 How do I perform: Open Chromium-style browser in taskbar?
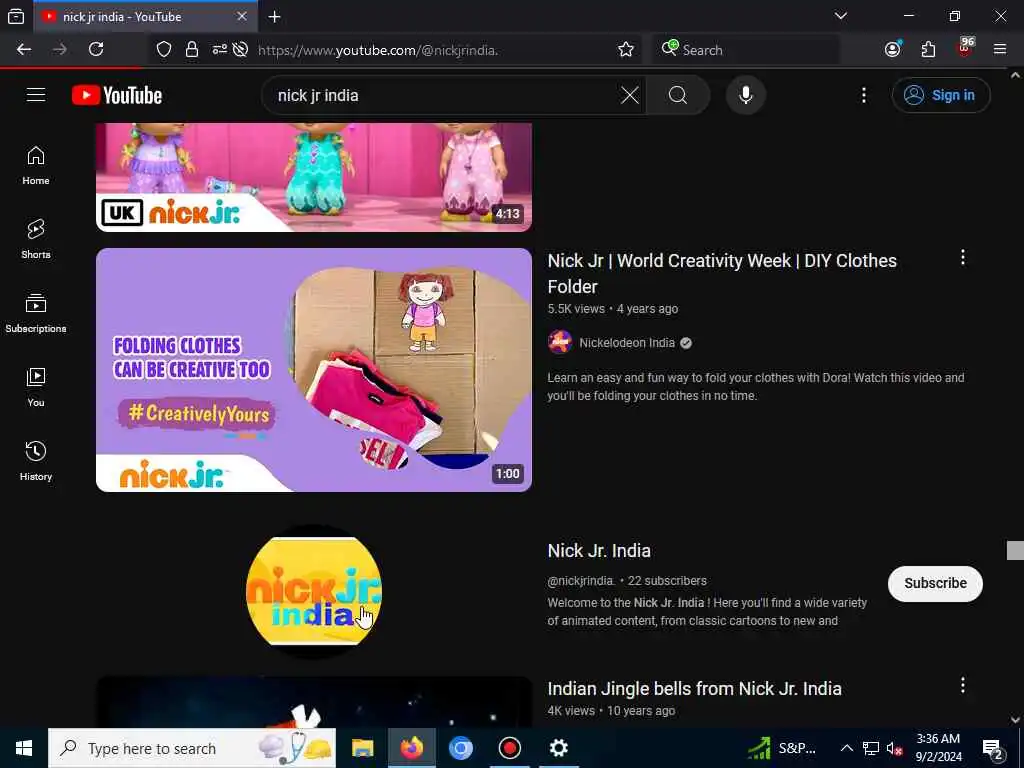click(460, 748)
